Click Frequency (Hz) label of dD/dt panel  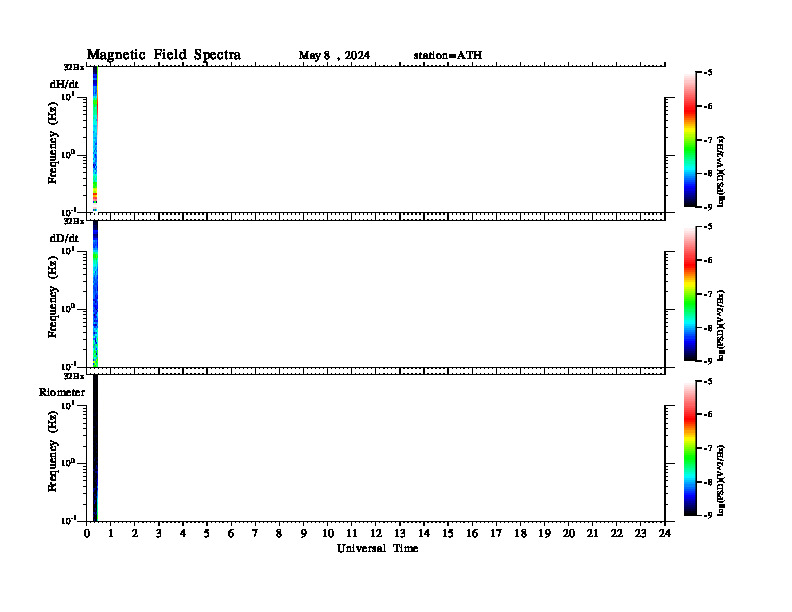[53, 297]
